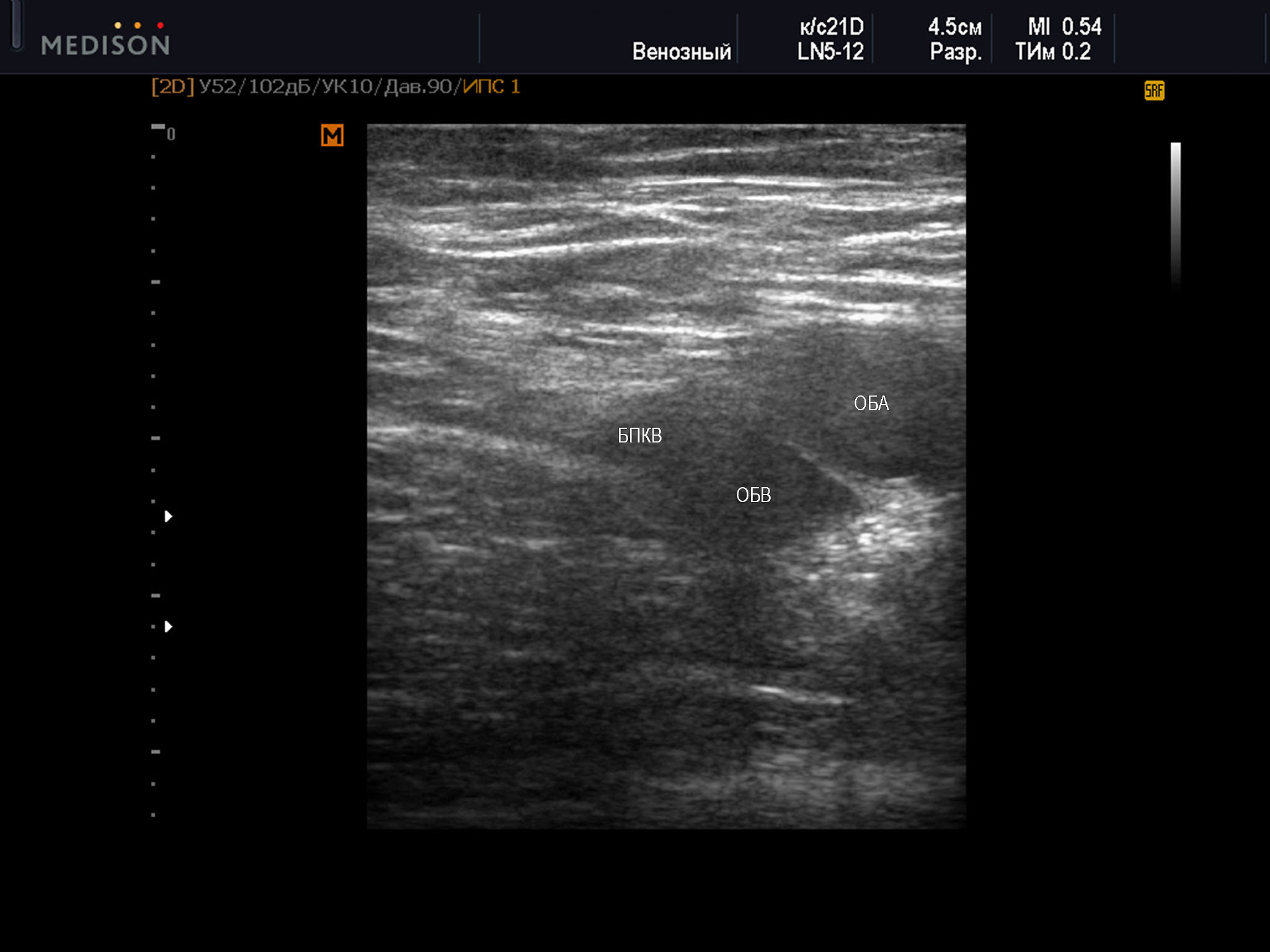Click the БПКВ annotation label
The height and width of the screenshot is (952, 1270).
click(x=639, y=436)
